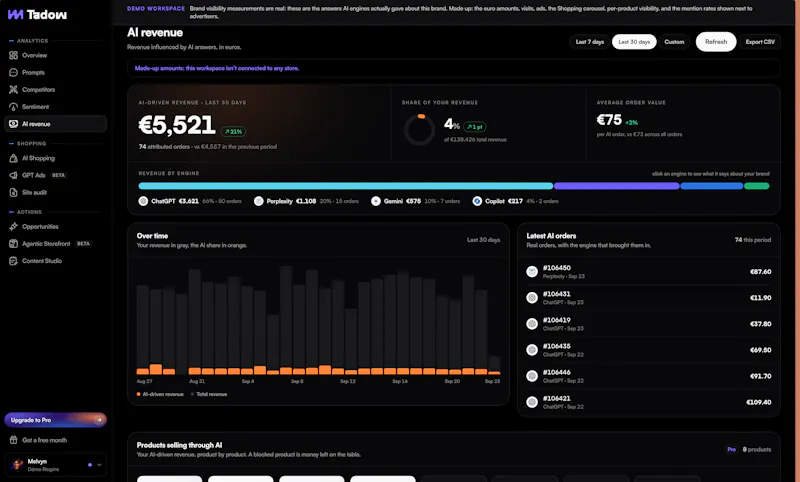Click the first product card thumbnail

click(x=169, y=479)
